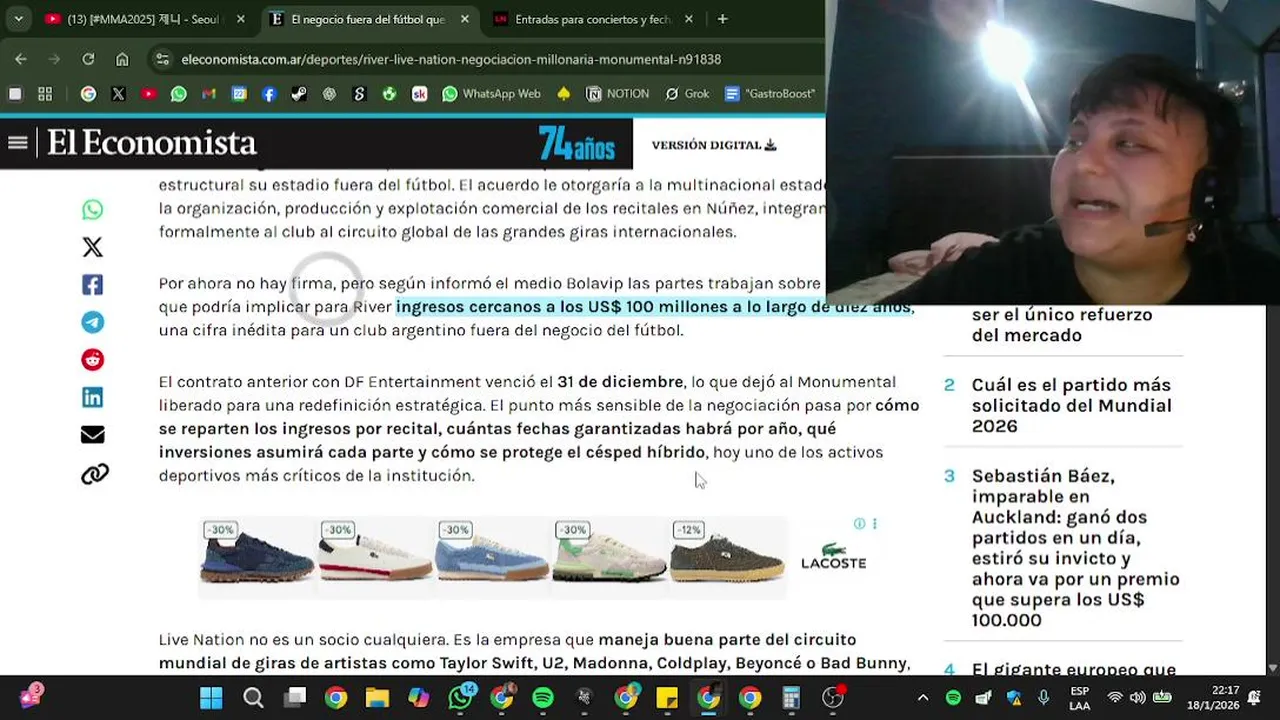Reload the current page
Viewport: 1280px width, 720px height.
88,59
